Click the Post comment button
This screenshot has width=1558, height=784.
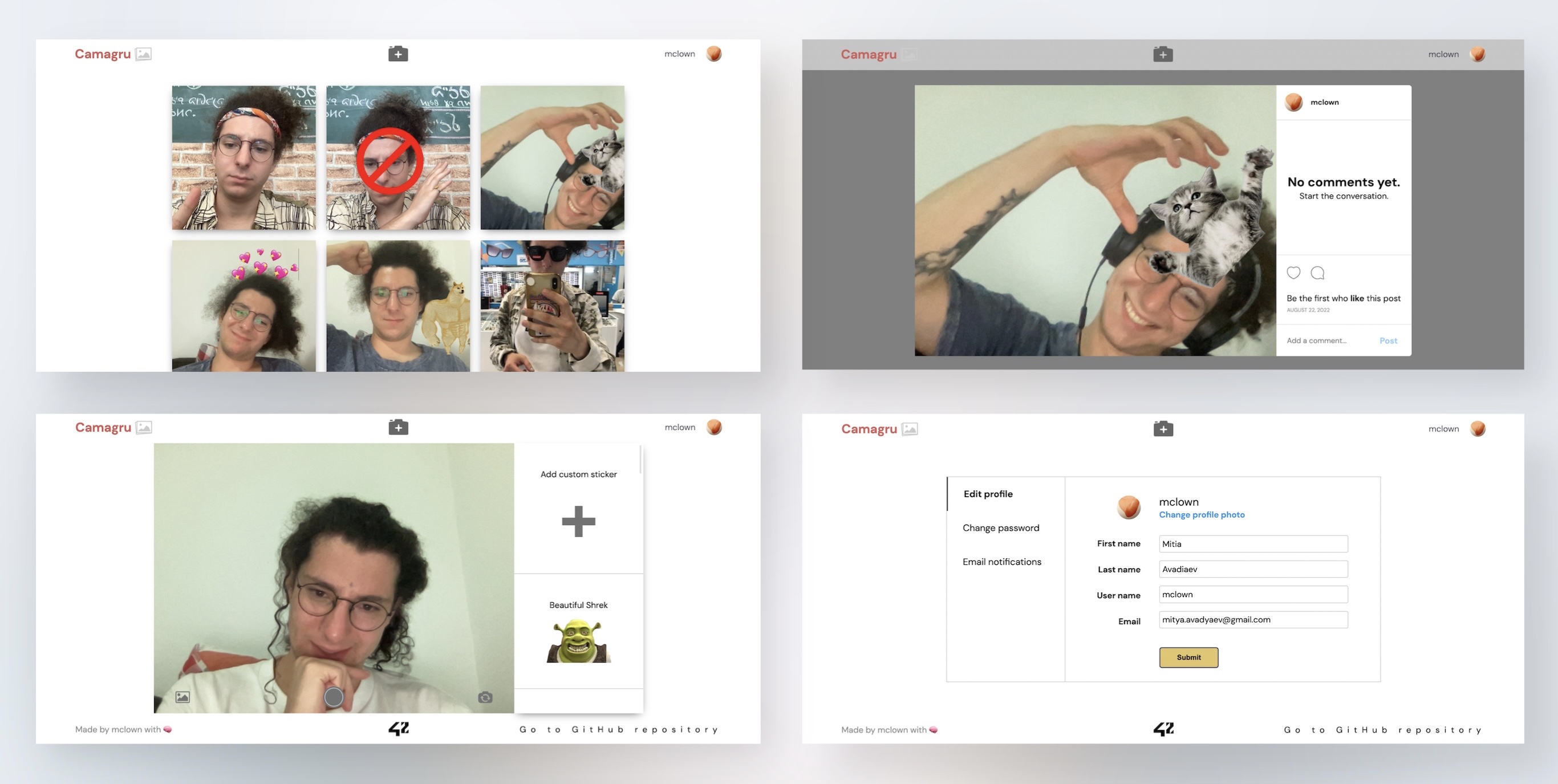pos(1387,340)
